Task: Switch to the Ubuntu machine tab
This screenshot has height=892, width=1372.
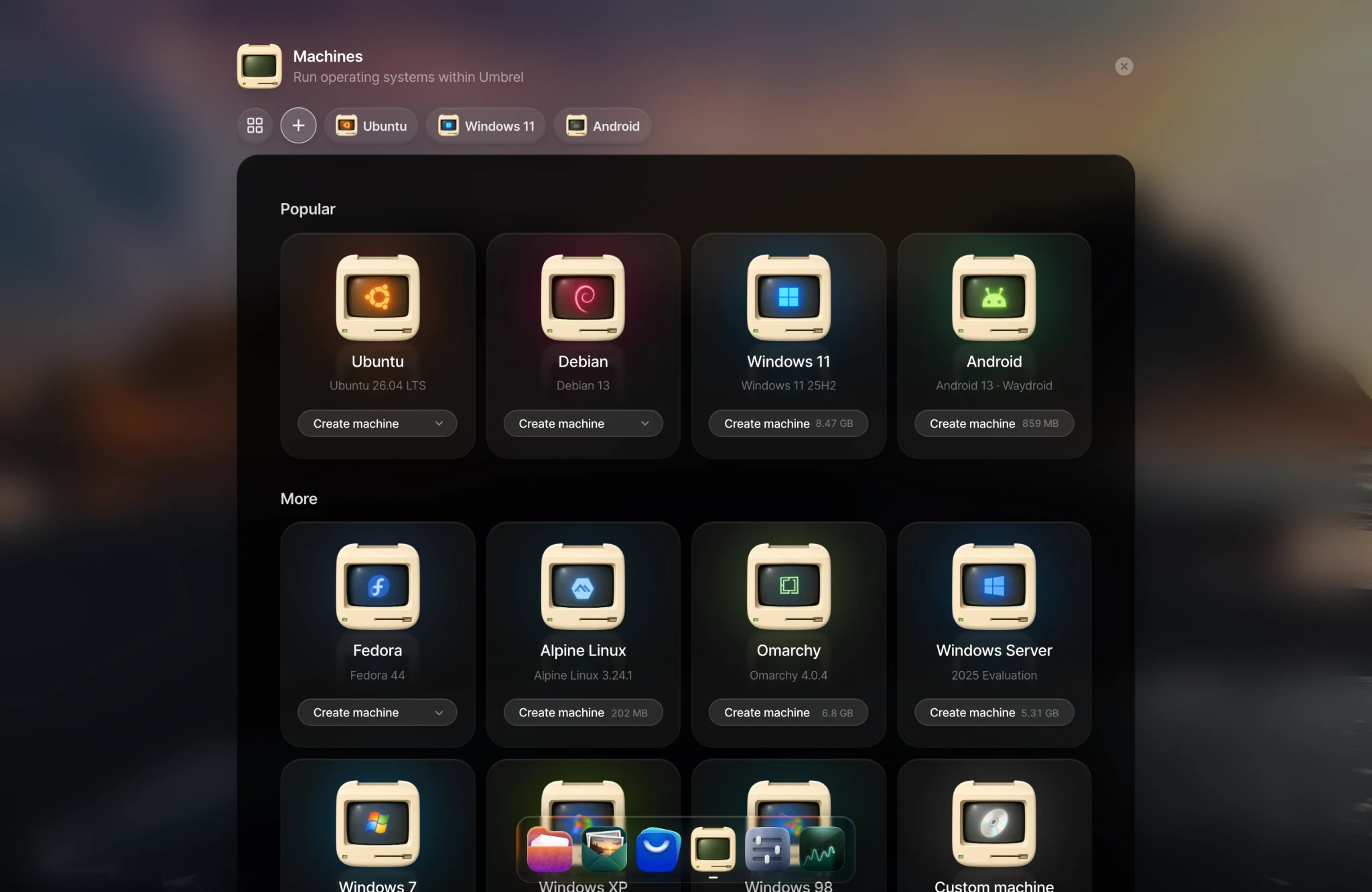Action: tap(371, 125)
